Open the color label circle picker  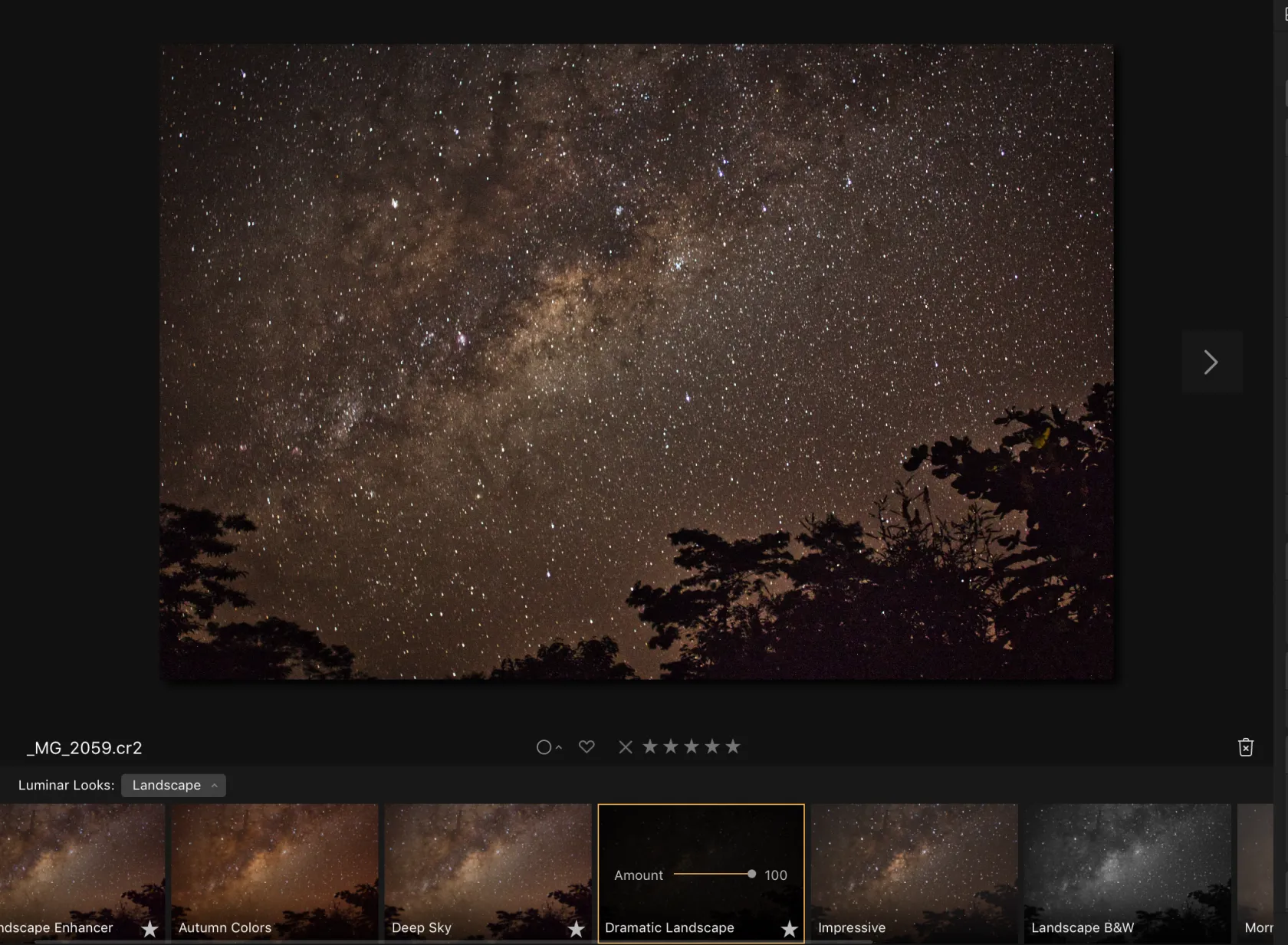pyautogui.click(x=544, y=747)
